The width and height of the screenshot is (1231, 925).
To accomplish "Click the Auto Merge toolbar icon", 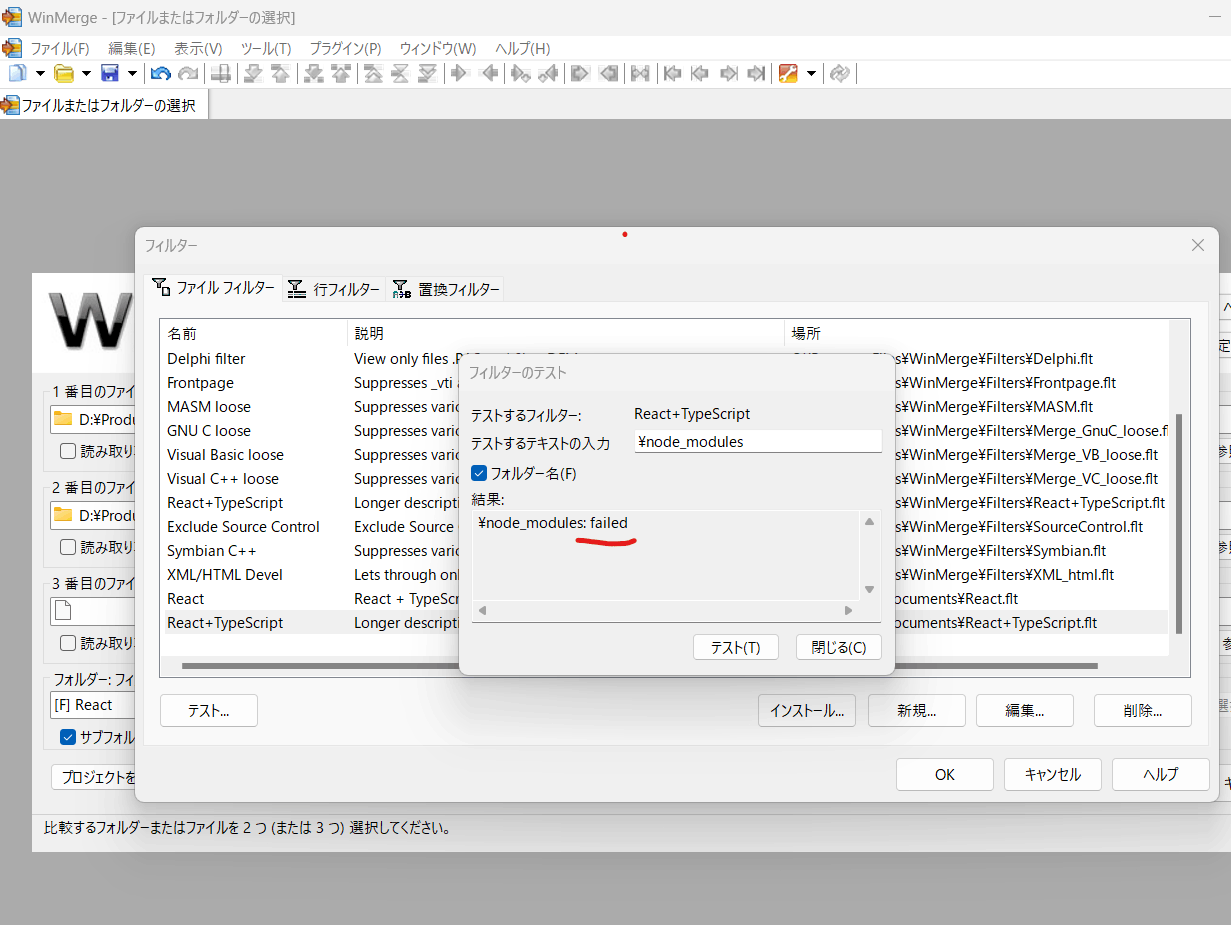I will (640, 73).
